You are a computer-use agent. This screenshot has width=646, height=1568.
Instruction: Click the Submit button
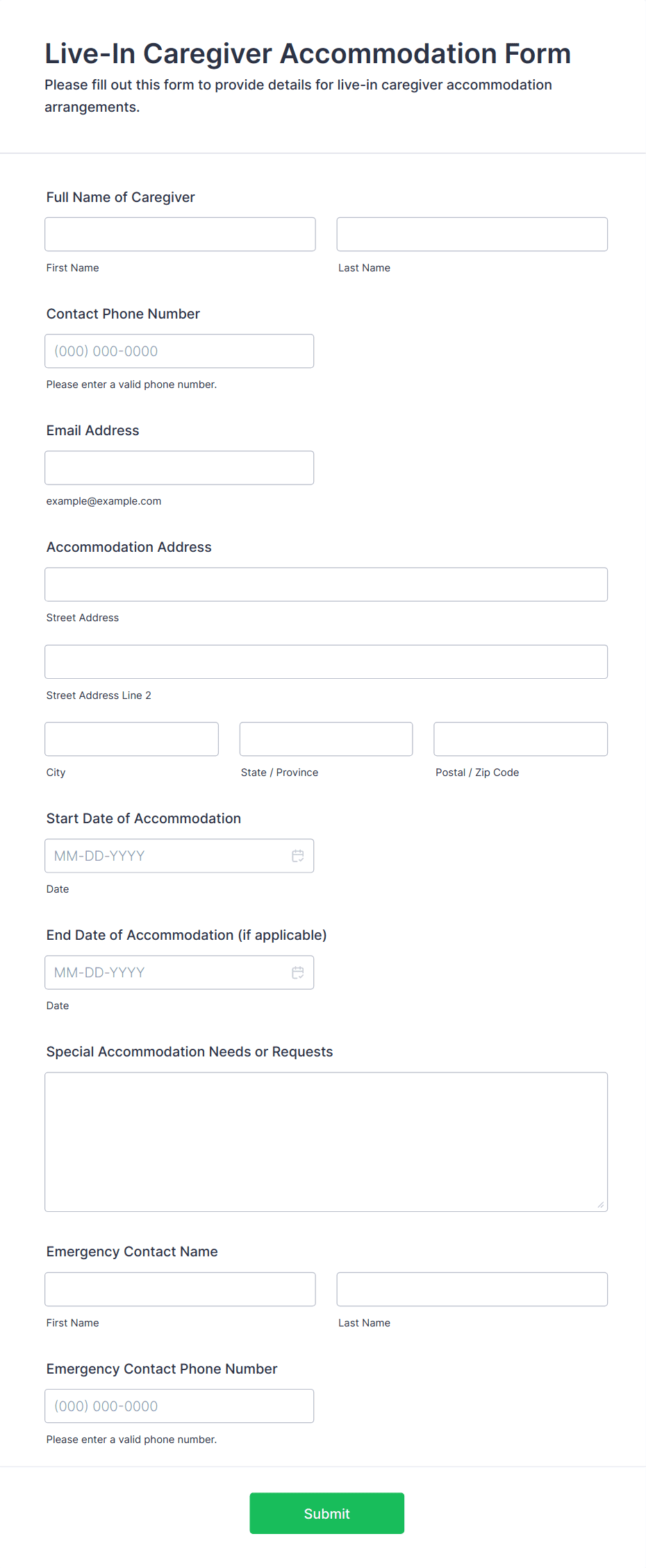click(326, 1513)
